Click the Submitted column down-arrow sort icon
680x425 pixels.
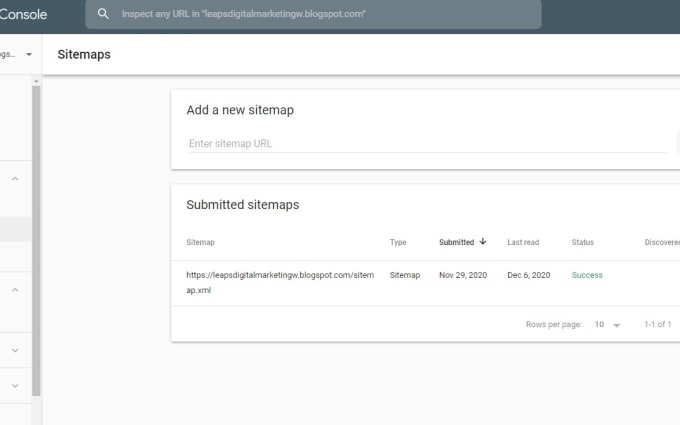(483, 242)
